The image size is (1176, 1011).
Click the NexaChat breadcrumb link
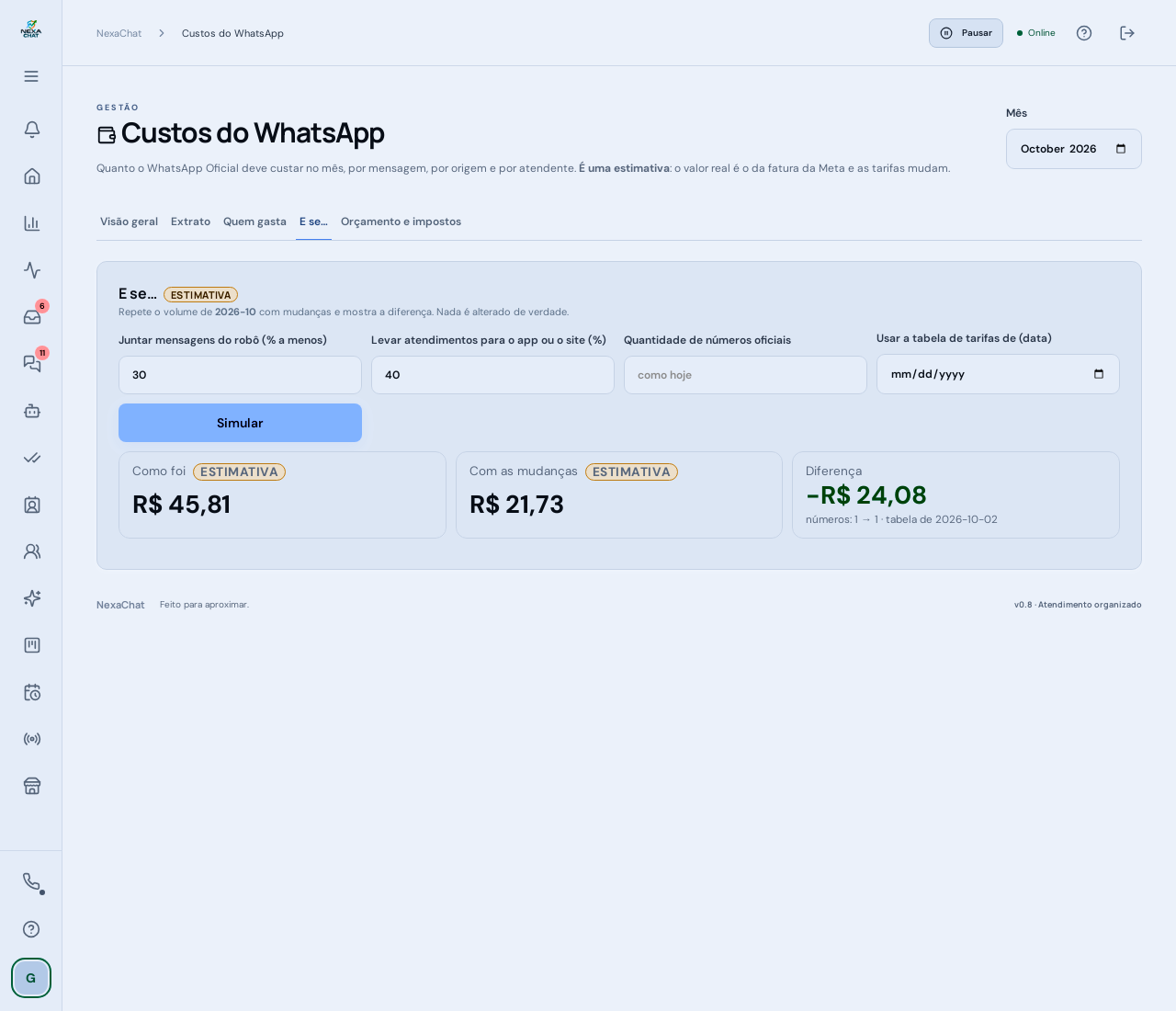tap(119, 33)
